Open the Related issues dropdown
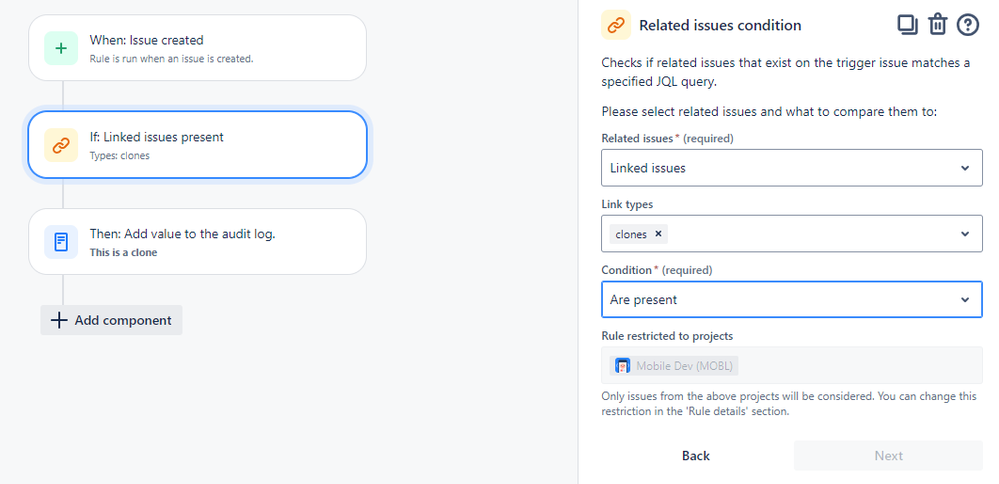The width and height of the screenshot is (999, 484). [x=791, y=168]
